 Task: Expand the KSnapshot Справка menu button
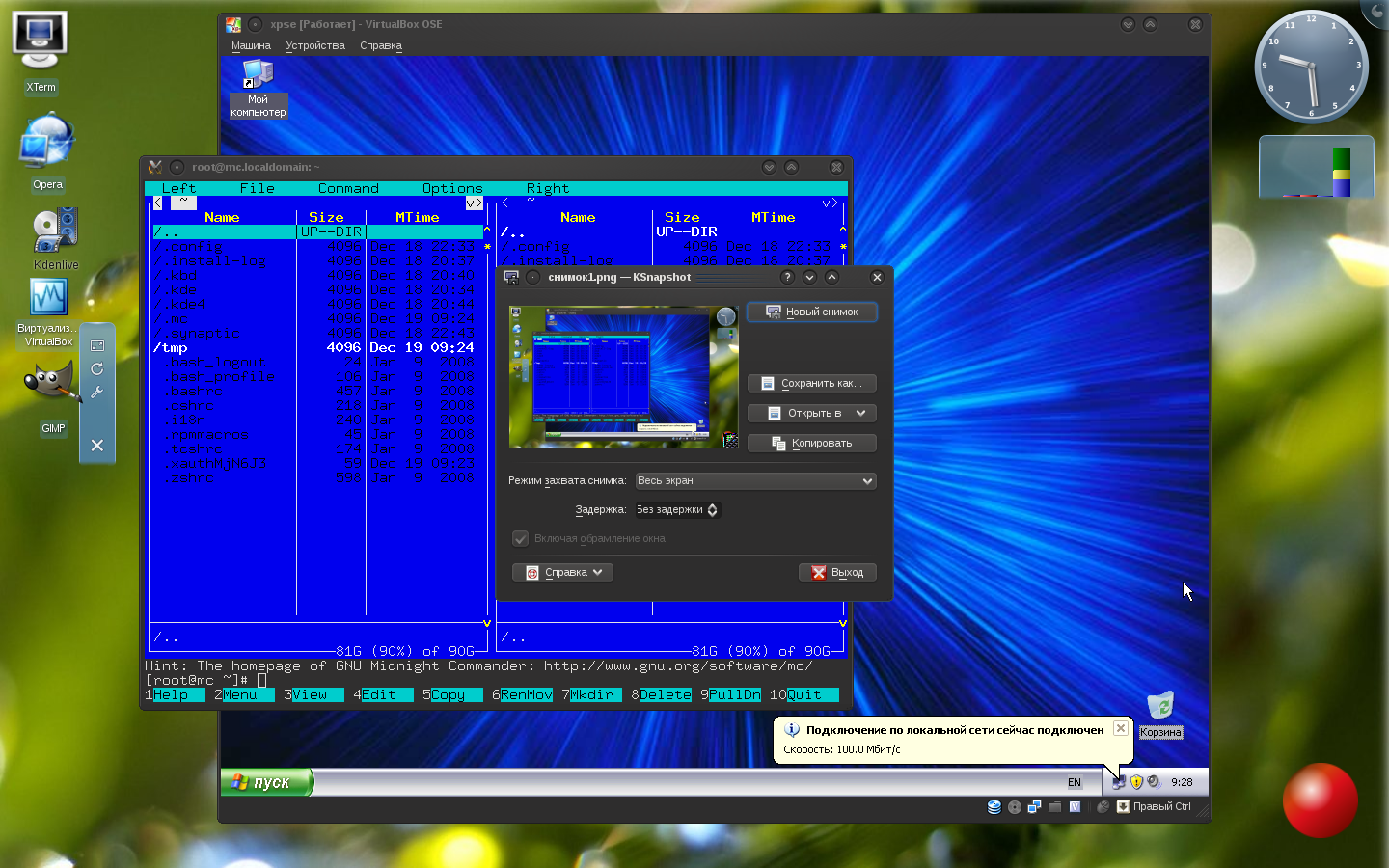[x=562, y=572]
